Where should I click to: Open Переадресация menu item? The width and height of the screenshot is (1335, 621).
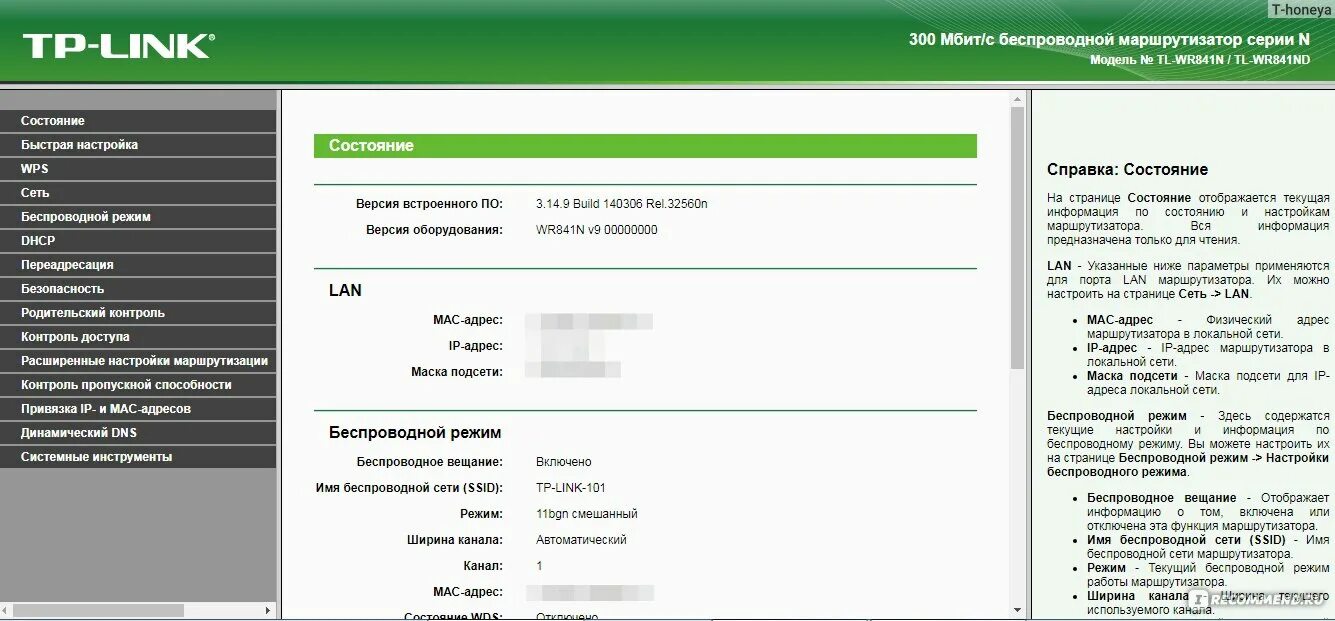138,265
